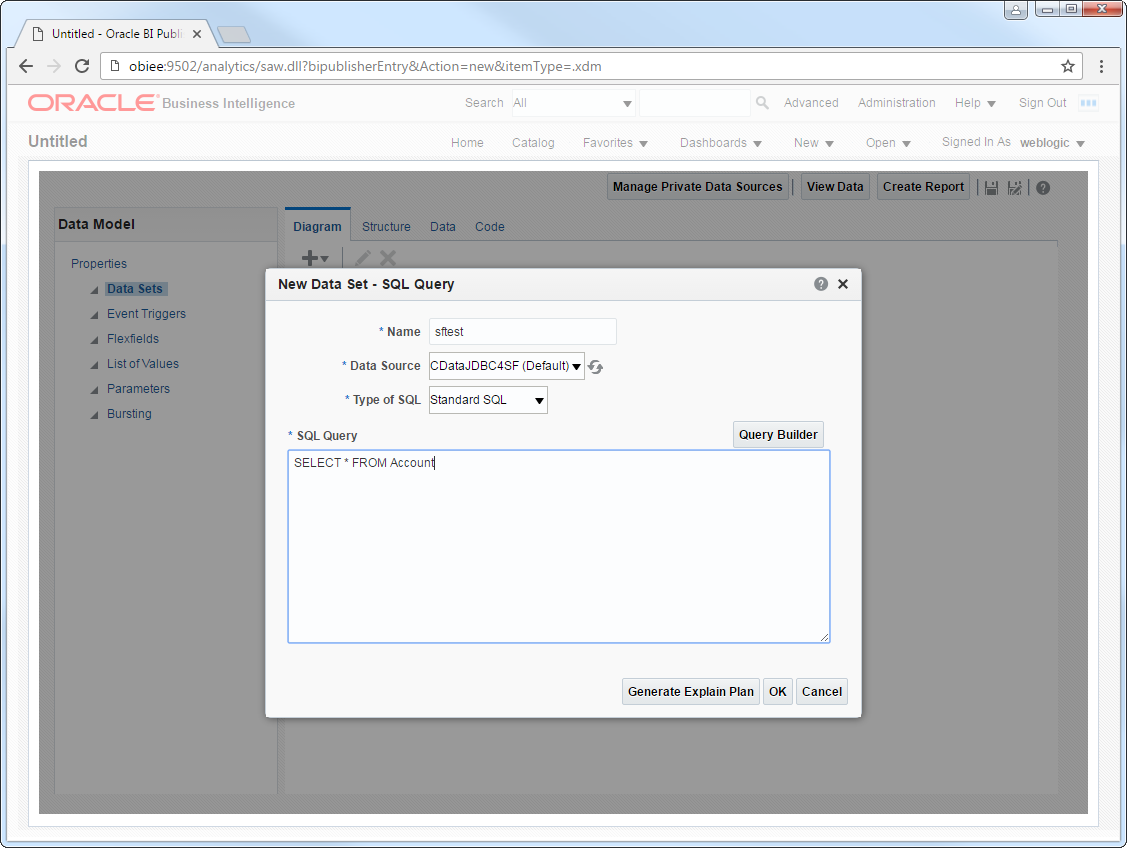The image size is (1127, 848).
Task: Bookmark page with the star icon
Action: tap(1068, 66)
